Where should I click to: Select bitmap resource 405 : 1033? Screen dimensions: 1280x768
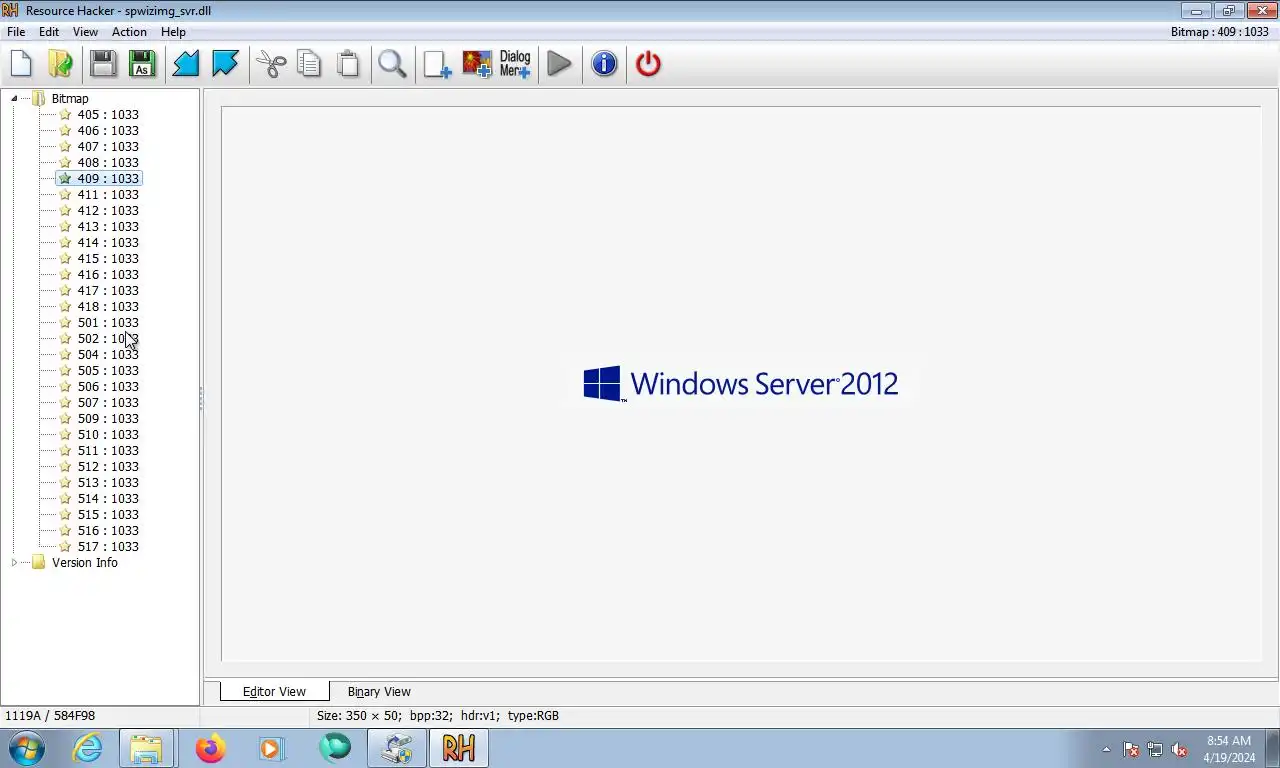tap(108, 114)
